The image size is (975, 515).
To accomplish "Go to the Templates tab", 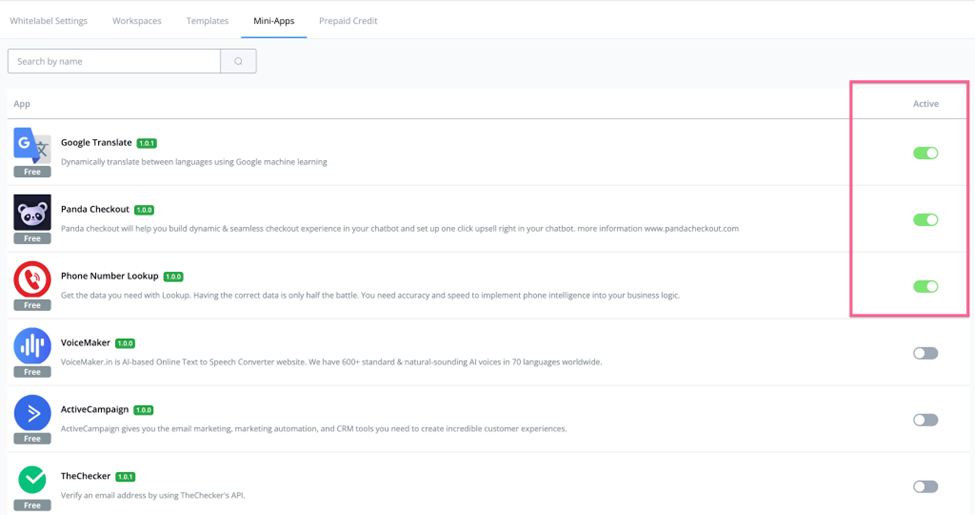I will 208,21.
